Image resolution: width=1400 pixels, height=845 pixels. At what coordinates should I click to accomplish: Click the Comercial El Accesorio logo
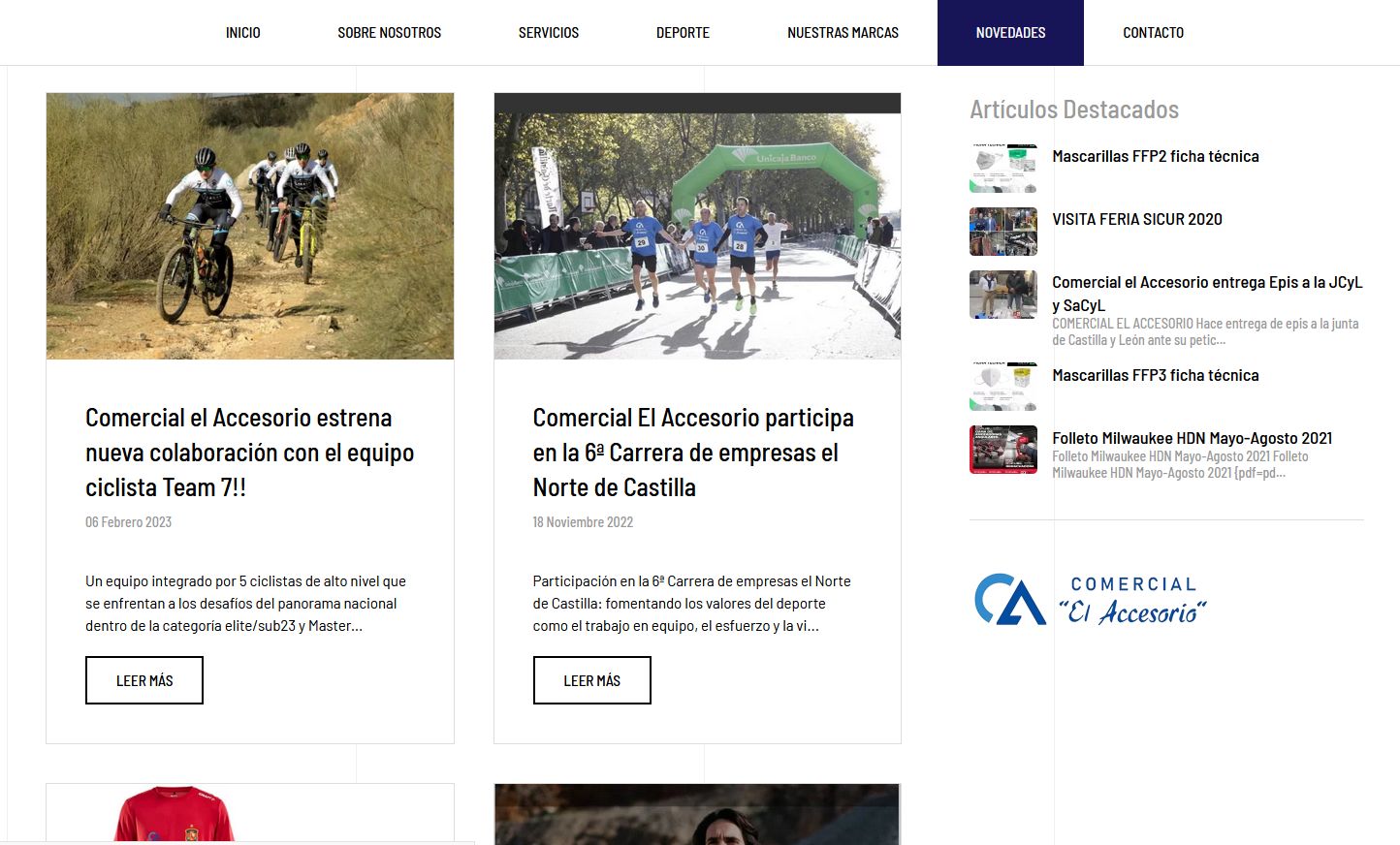(1090, 600)
